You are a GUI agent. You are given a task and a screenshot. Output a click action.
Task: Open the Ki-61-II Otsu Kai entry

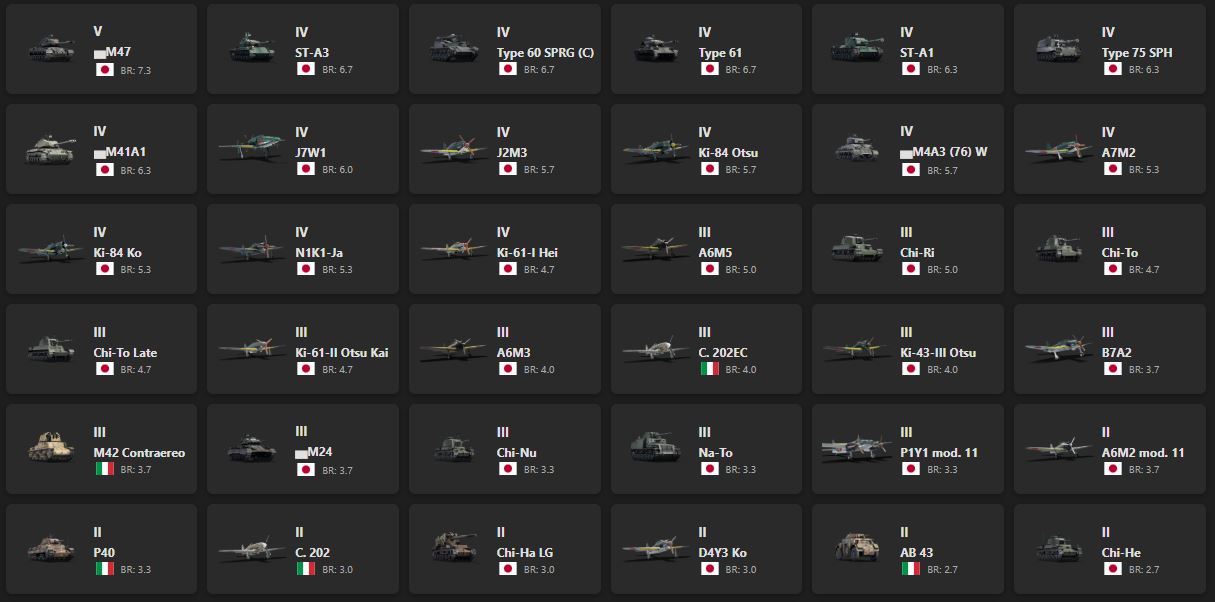pyautogui.click(x=342, y=353)
